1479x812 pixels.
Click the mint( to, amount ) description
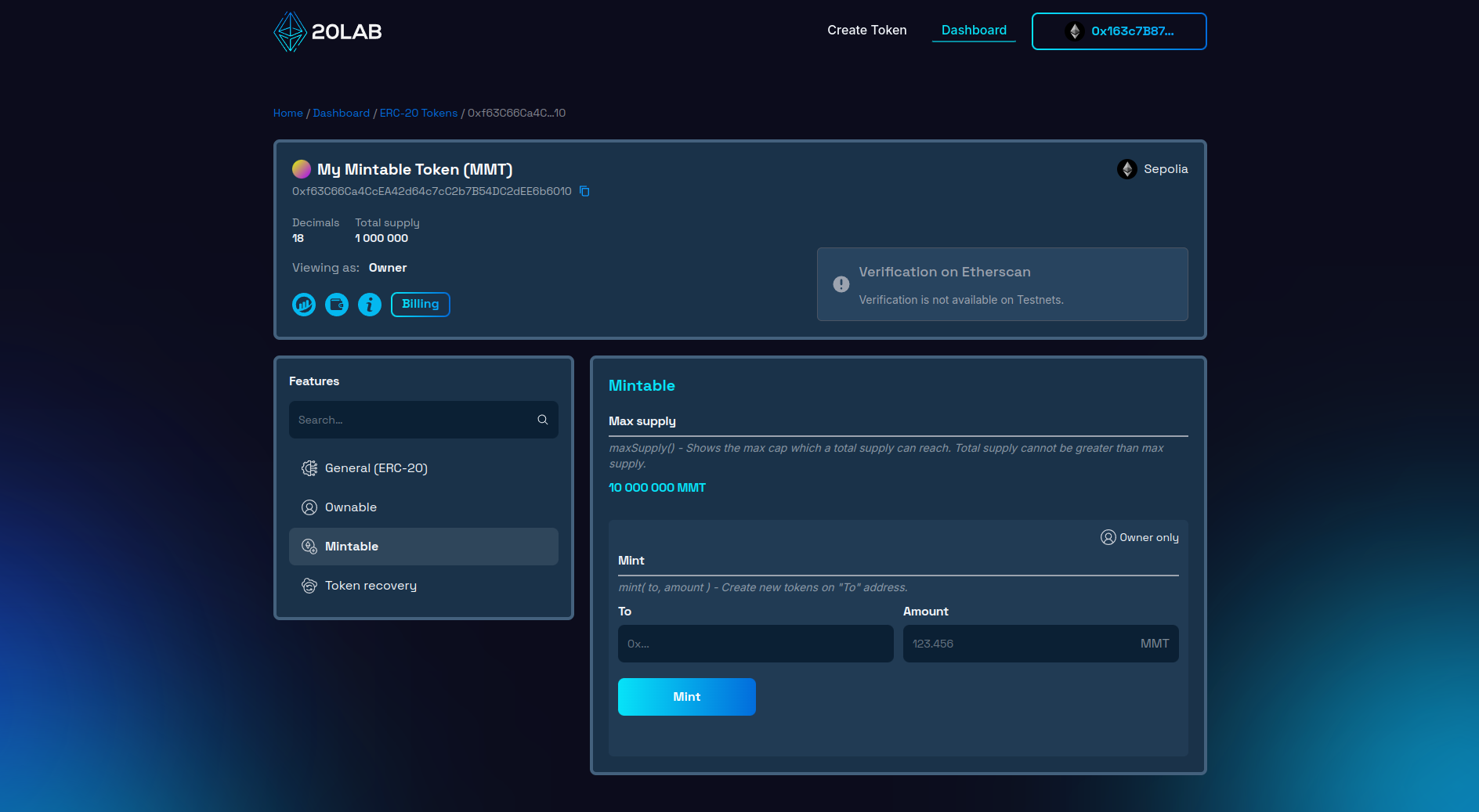tap(763, 587)
